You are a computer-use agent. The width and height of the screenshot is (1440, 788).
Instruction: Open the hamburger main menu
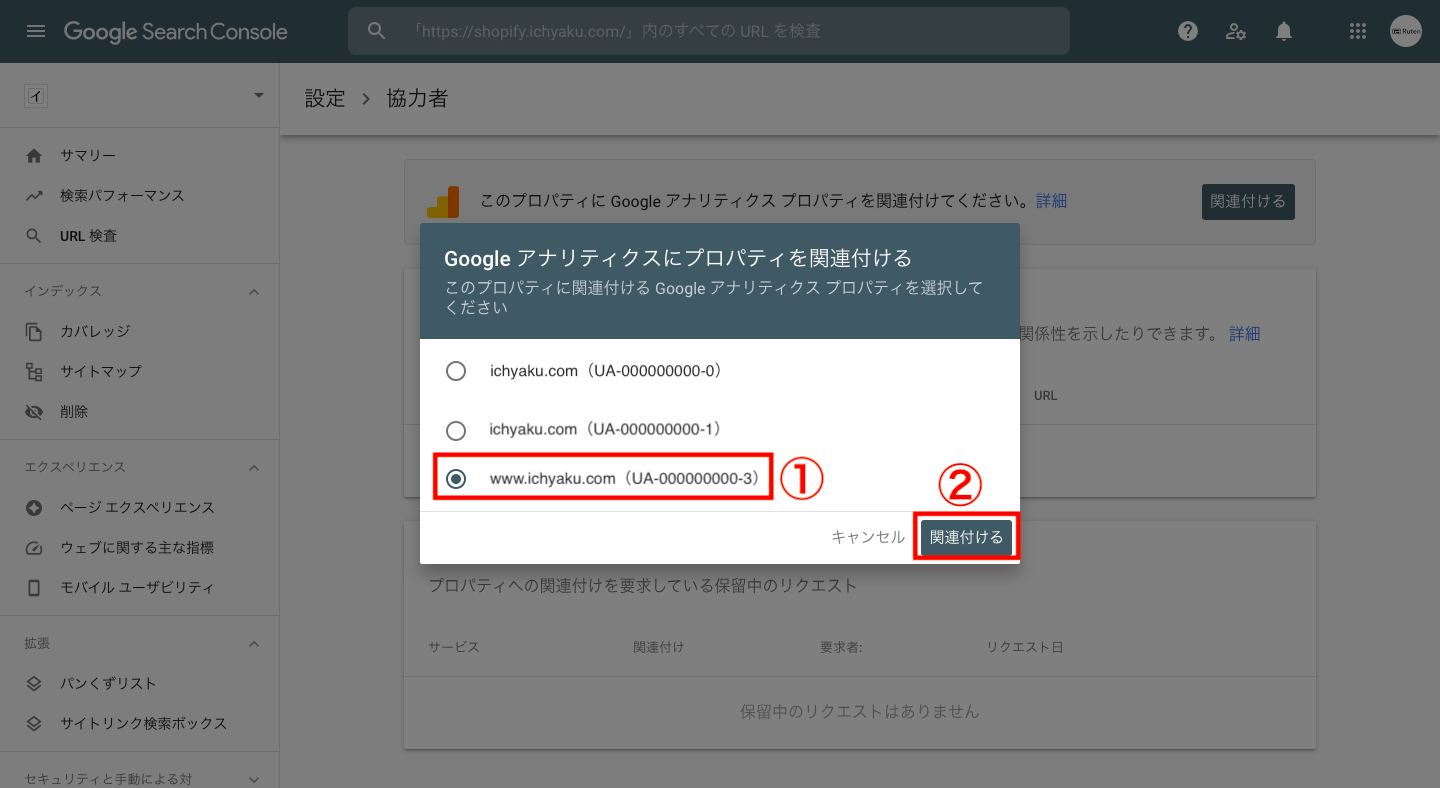[36, 31]
